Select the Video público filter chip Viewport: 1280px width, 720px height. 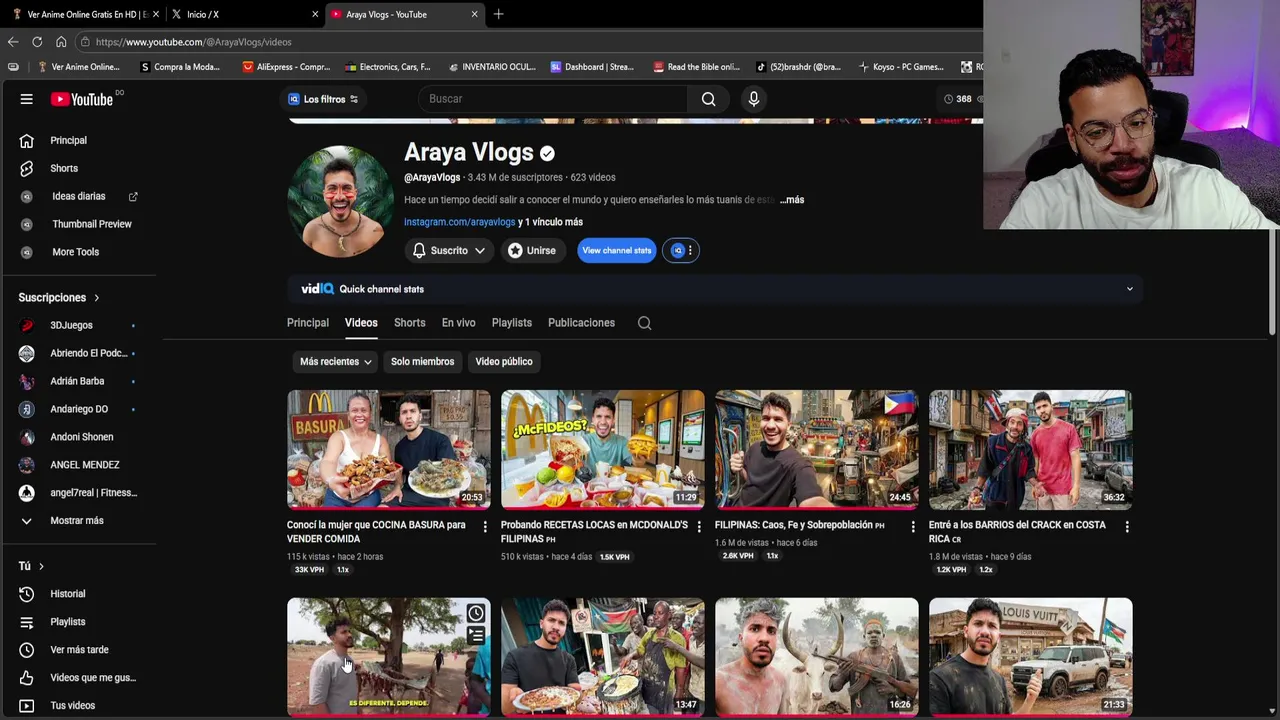click(504, 362)
